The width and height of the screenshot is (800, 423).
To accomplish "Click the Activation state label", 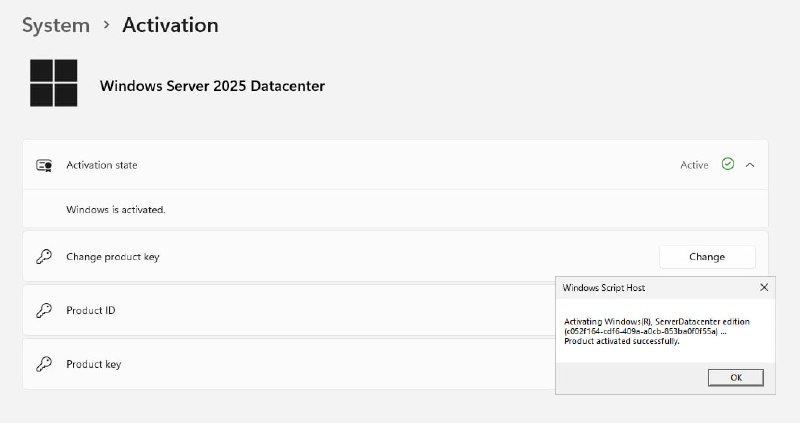I will tap(102, 165).
